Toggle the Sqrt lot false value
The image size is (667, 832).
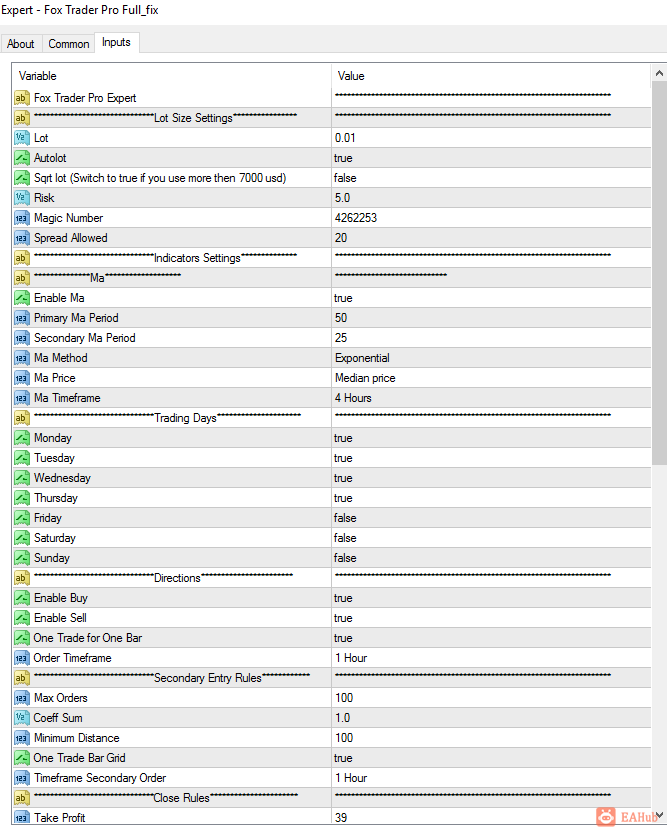(x=491, y=178)
